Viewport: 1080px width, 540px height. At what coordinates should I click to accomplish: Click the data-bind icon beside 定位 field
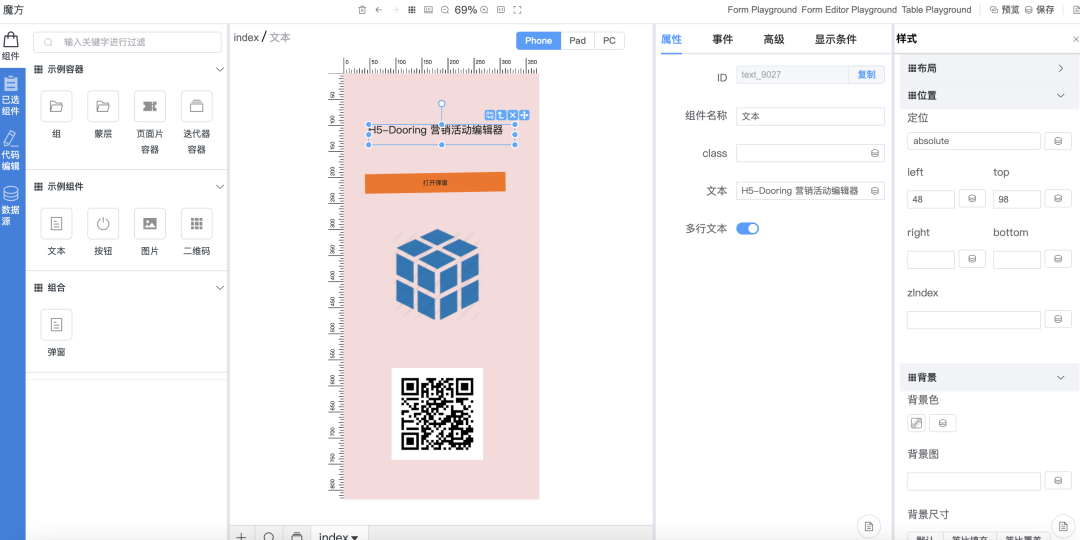(x=1058, y=141)
